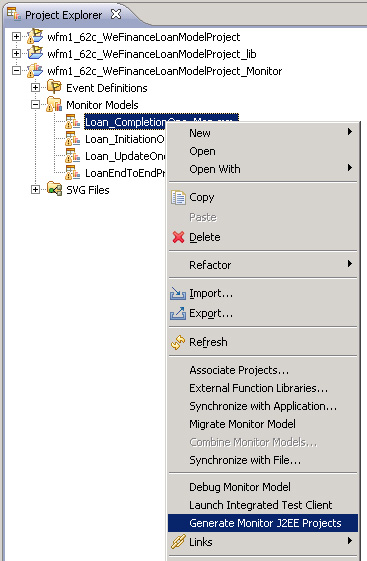The width and height of the screenshot is (367, 561).
Task: Choose Associate Projects... menu entry
Action: pos(263,370)
